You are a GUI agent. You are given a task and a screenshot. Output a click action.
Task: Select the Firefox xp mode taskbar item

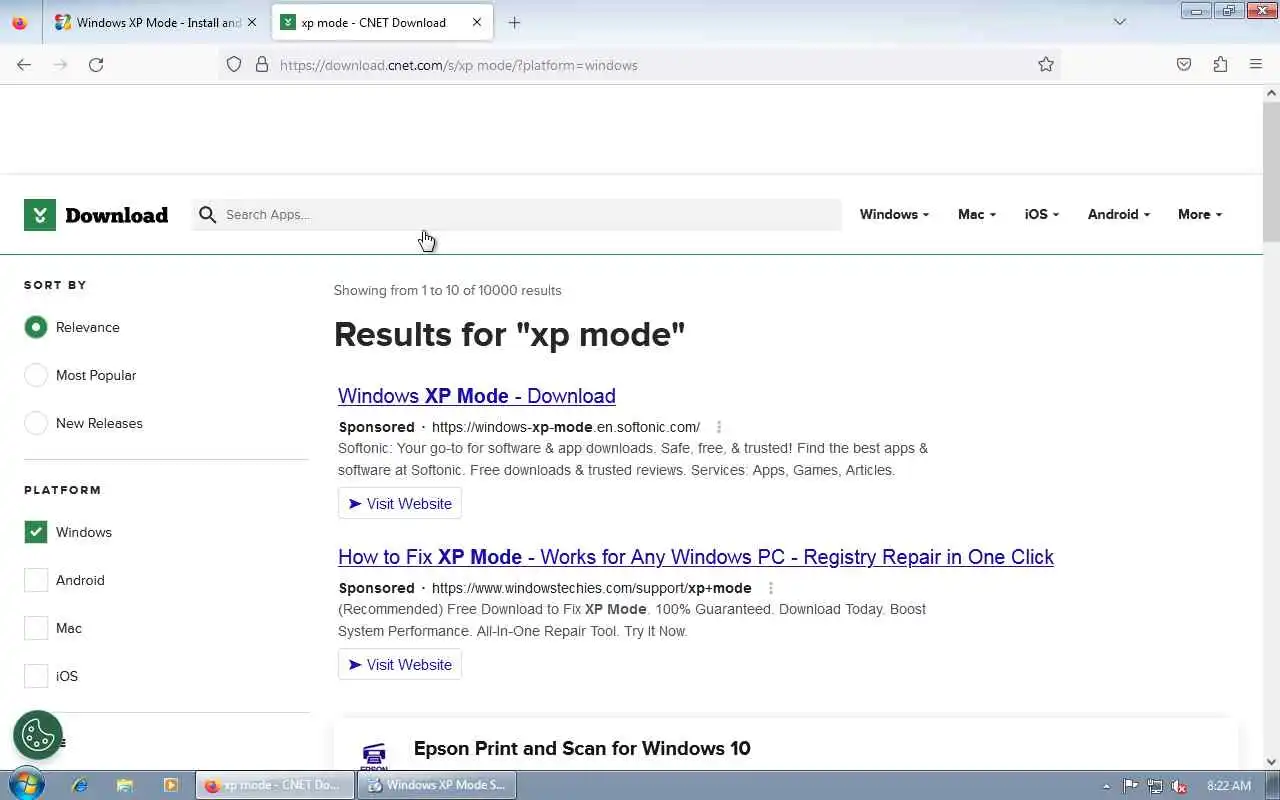click(274, 785)
